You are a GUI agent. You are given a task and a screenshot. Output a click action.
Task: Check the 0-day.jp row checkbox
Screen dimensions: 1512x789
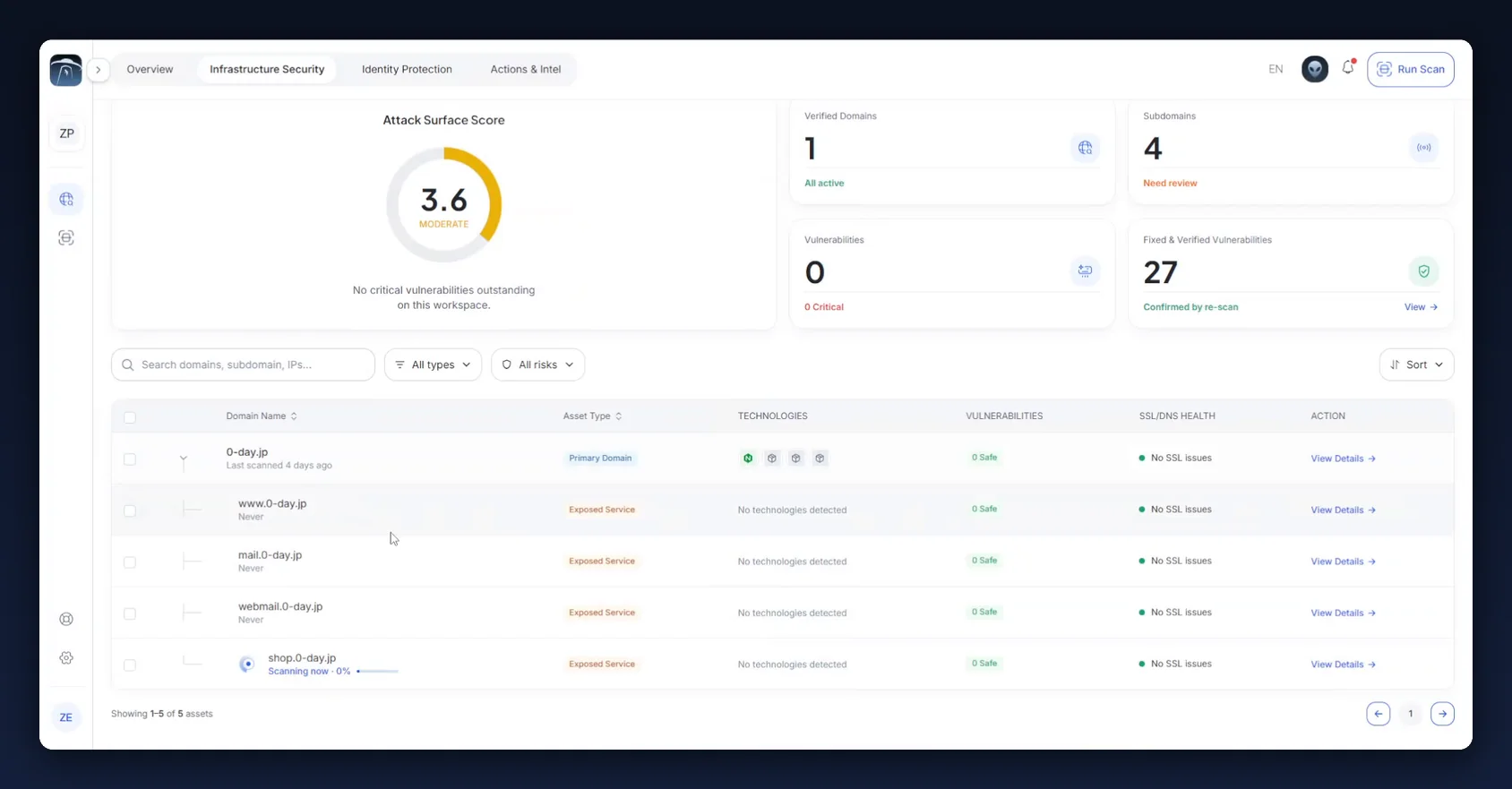click(x=130, y=459)
